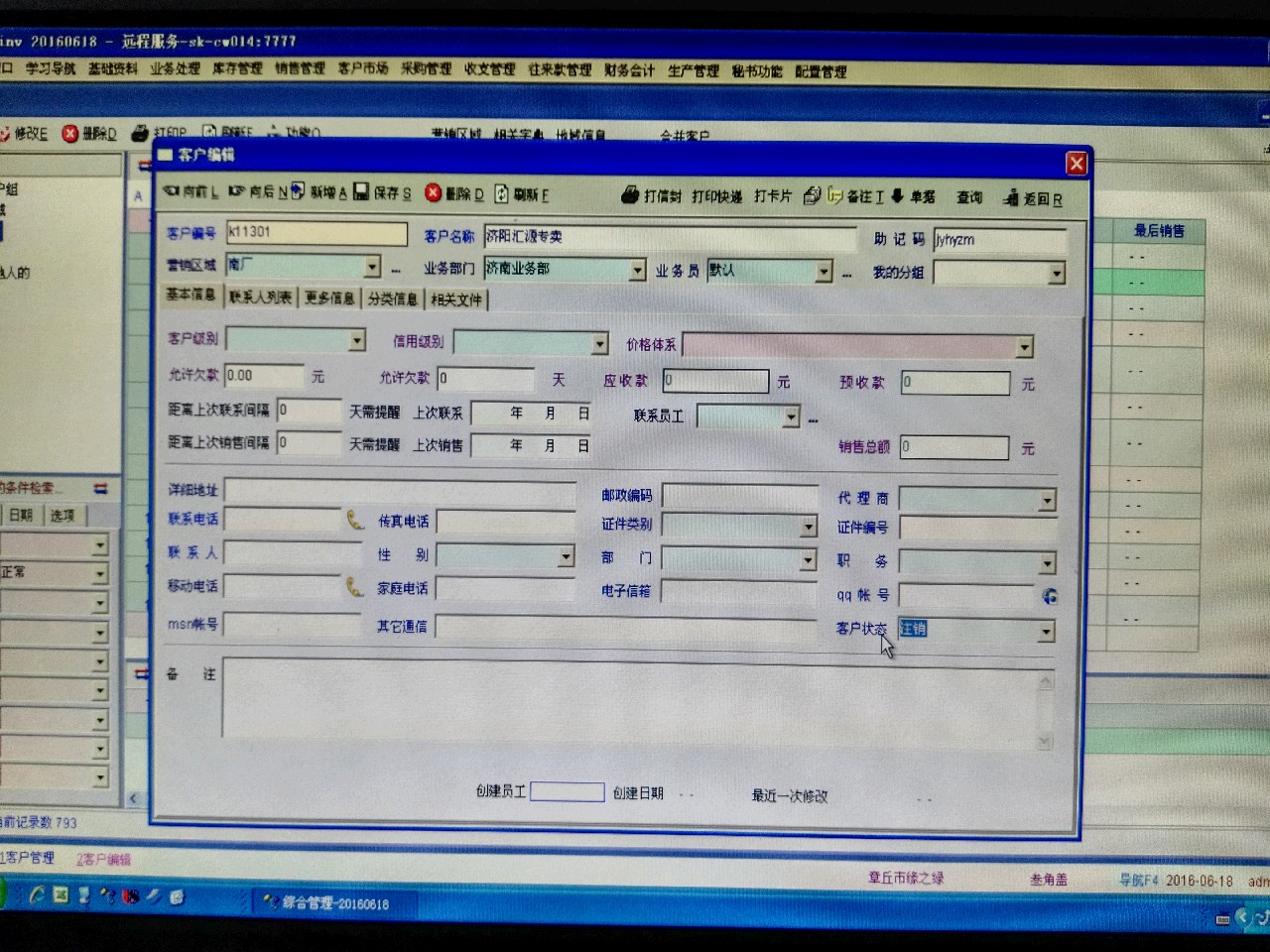1270x952 pixels.
Task: Click the 新增 (New) toolbar icon
Action: click(x=297, y=191)
